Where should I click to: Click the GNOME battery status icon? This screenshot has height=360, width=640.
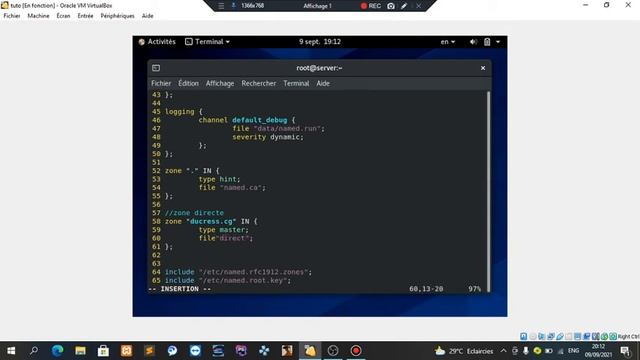point(487,42)
